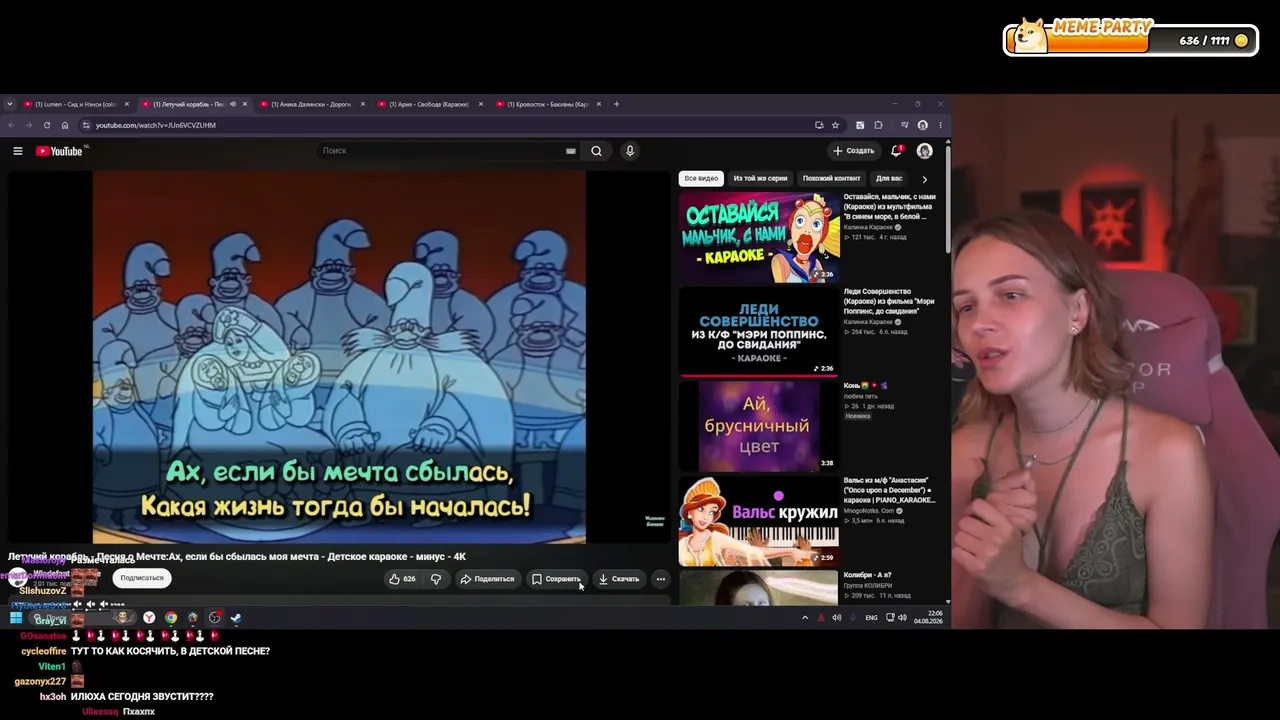This screenshot has width=1280, height=720.
Task: Open Ай, брусничный цвет video thumbnail
Action: click(x=759, y=426)
